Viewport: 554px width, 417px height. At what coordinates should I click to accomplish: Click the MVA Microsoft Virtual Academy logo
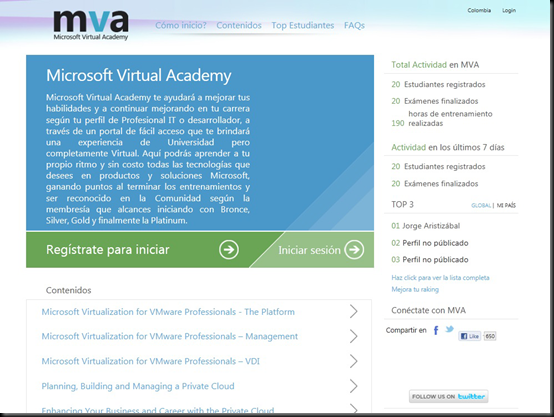[x=91, y=25]
